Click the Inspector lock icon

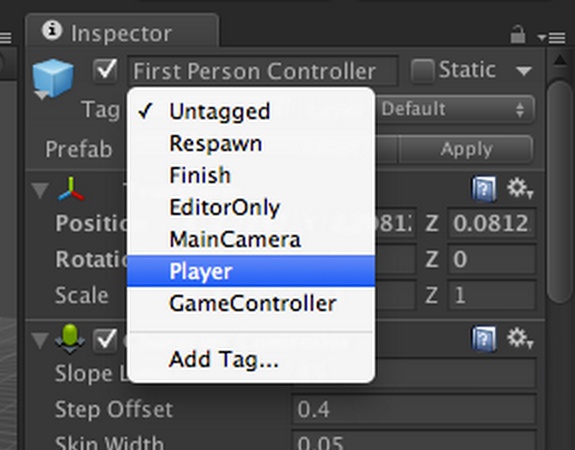[518, 34]
